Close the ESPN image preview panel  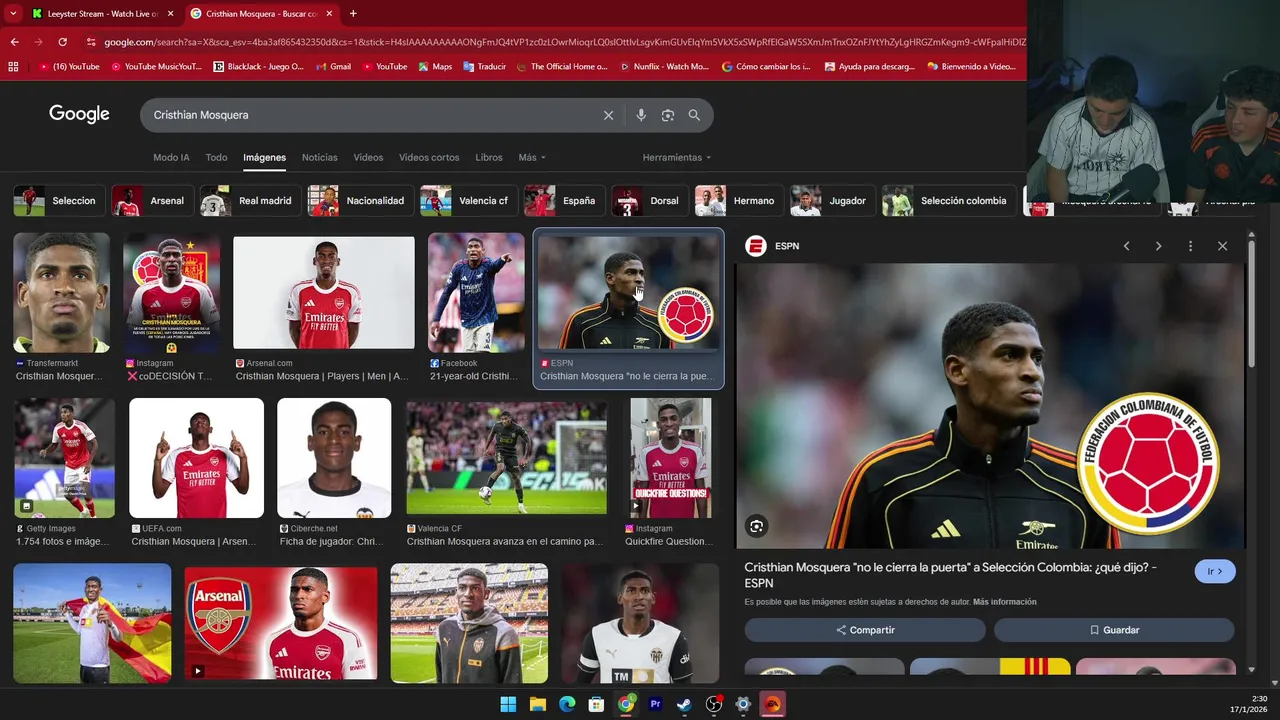(x=1222, y=246)
